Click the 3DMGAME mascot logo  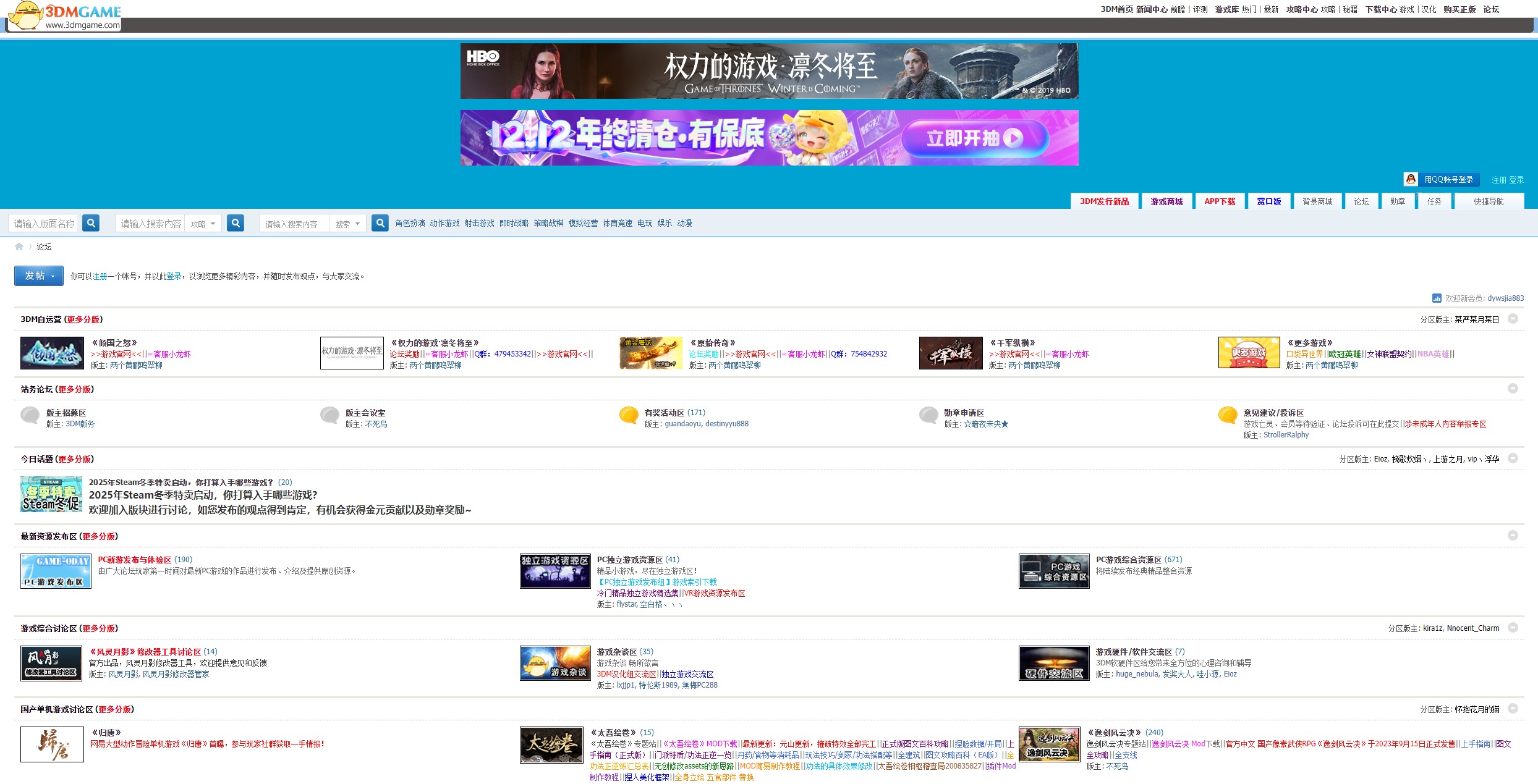tap(25, 15)
